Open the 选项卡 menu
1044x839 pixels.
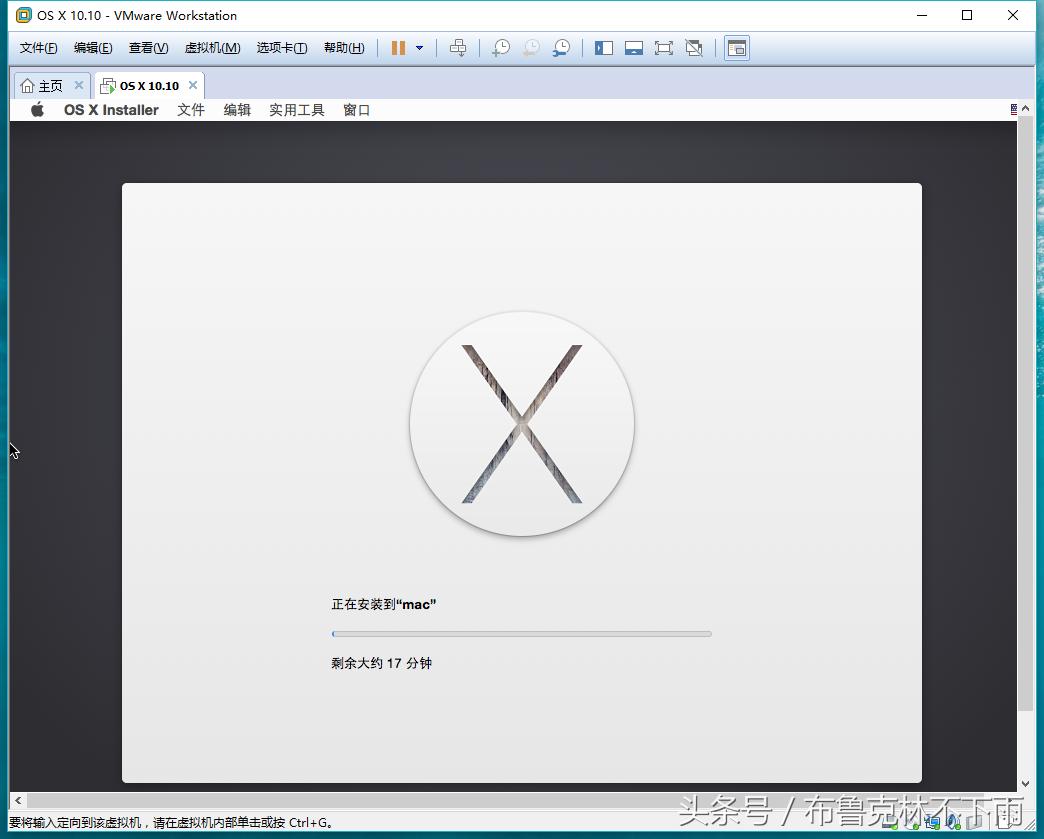pyautogui.click(x=281, y=47)
